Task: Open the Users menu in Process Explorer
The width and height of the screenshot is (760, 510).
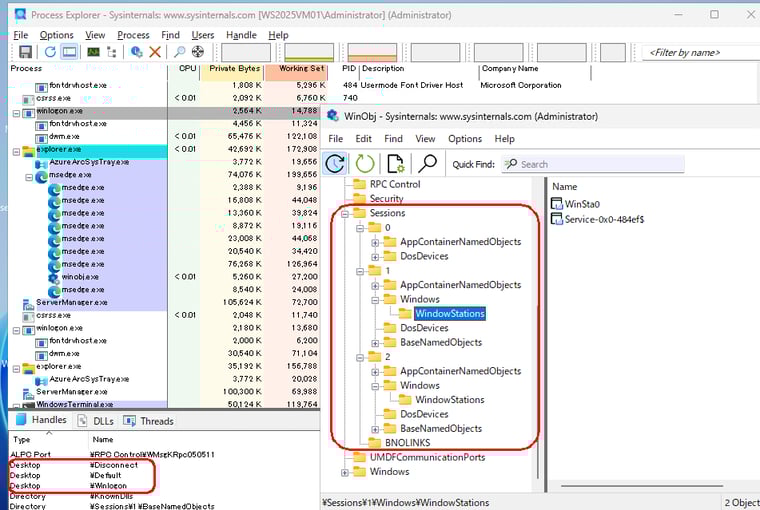Action: [203, 35]
